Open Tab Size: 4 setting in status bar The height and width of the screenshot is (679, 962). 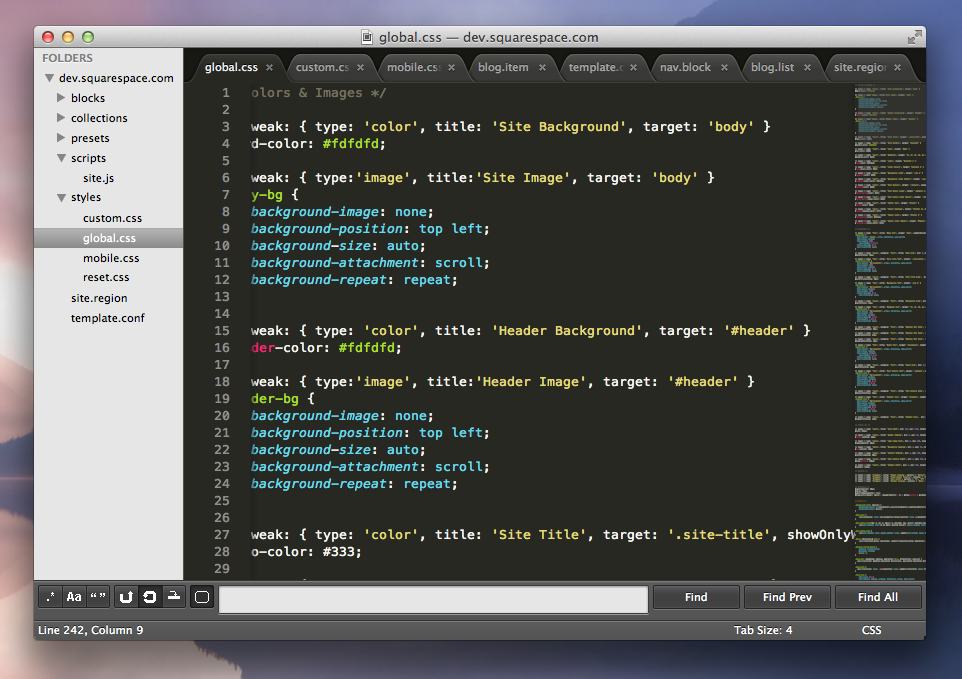[763, 630]
